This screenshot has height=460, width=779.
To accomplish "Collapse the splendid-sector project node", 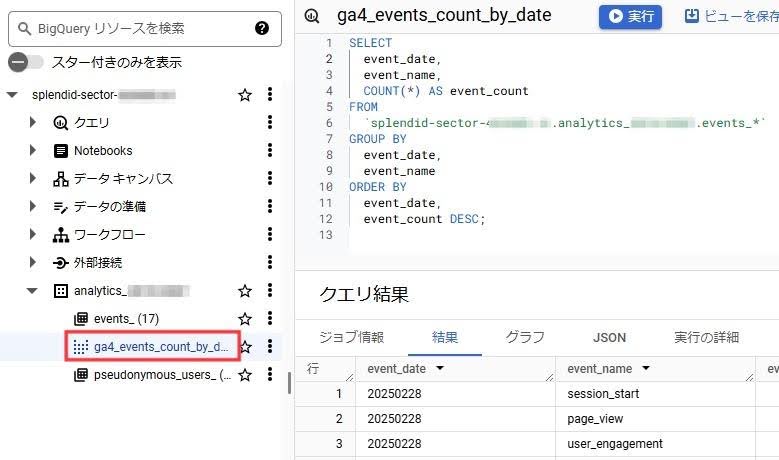I will (x=12, y=94).
